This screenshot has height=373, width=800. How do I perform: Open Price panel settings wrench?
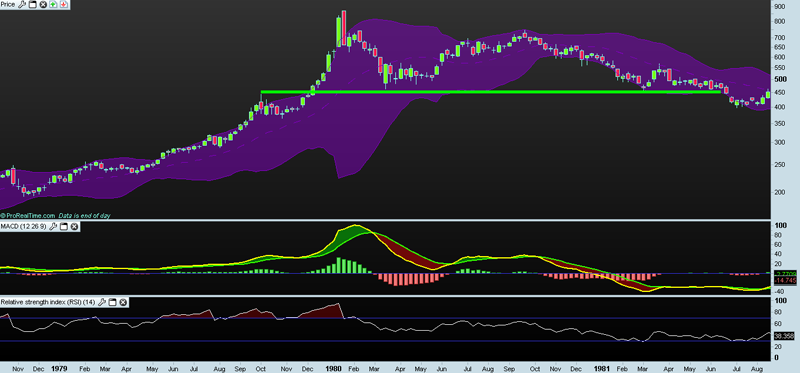22,5
